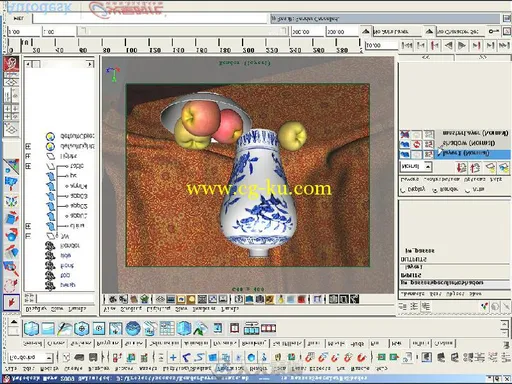The width and height of the screenshot is (512, 384).
Task: Select the Anim radio button in Layer Editor
Action: click(467, 190)
